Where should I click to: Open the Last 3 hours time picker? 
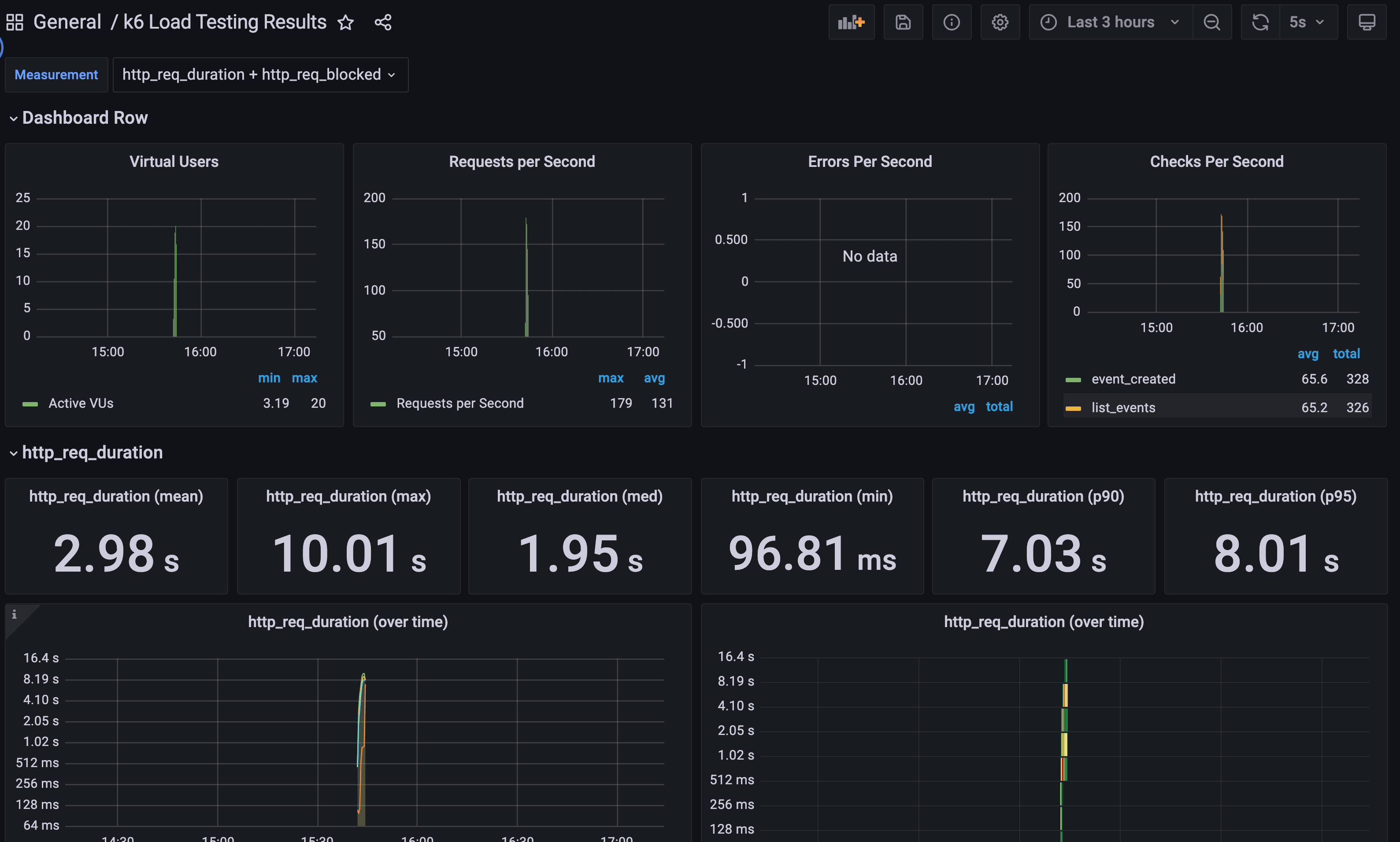click(x=1109, y=22)
